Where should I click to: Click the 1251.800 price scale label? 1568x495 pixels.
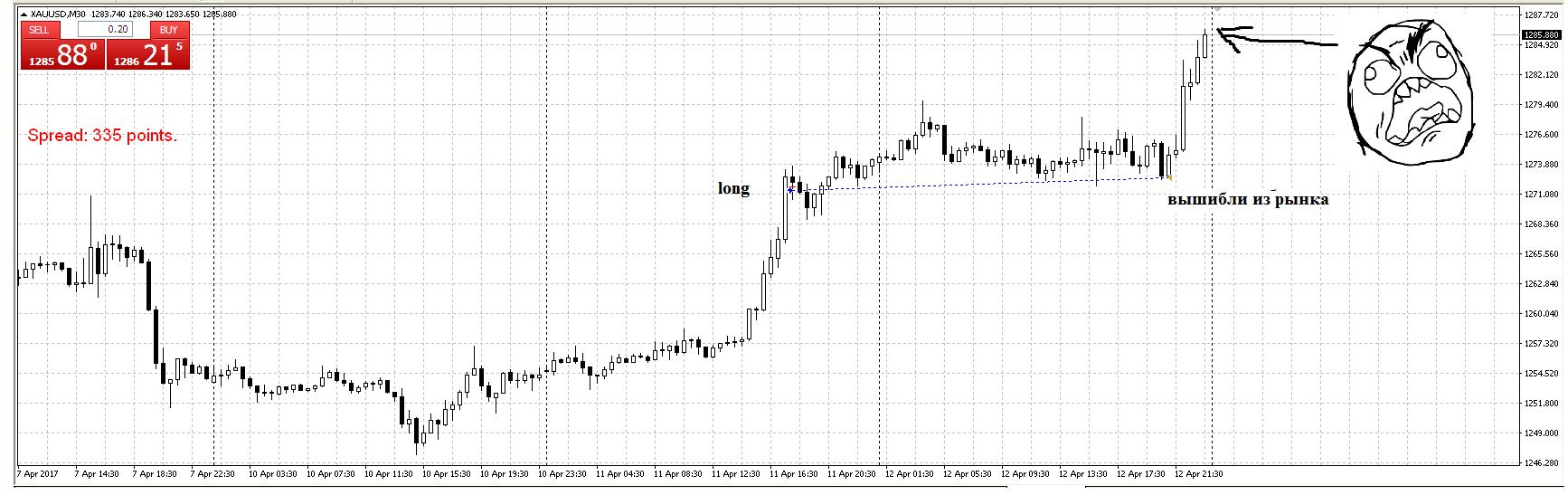pyautogui.click(x=1541, y=404)
